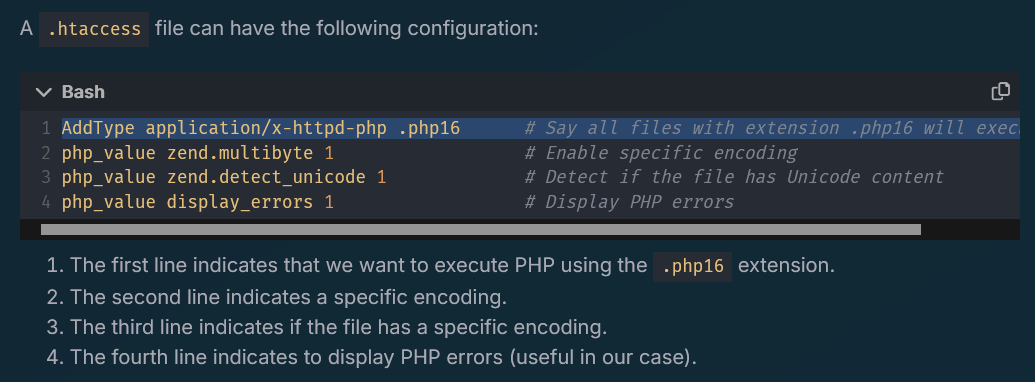Click the 'Enable specific encoding' comment

661,153
